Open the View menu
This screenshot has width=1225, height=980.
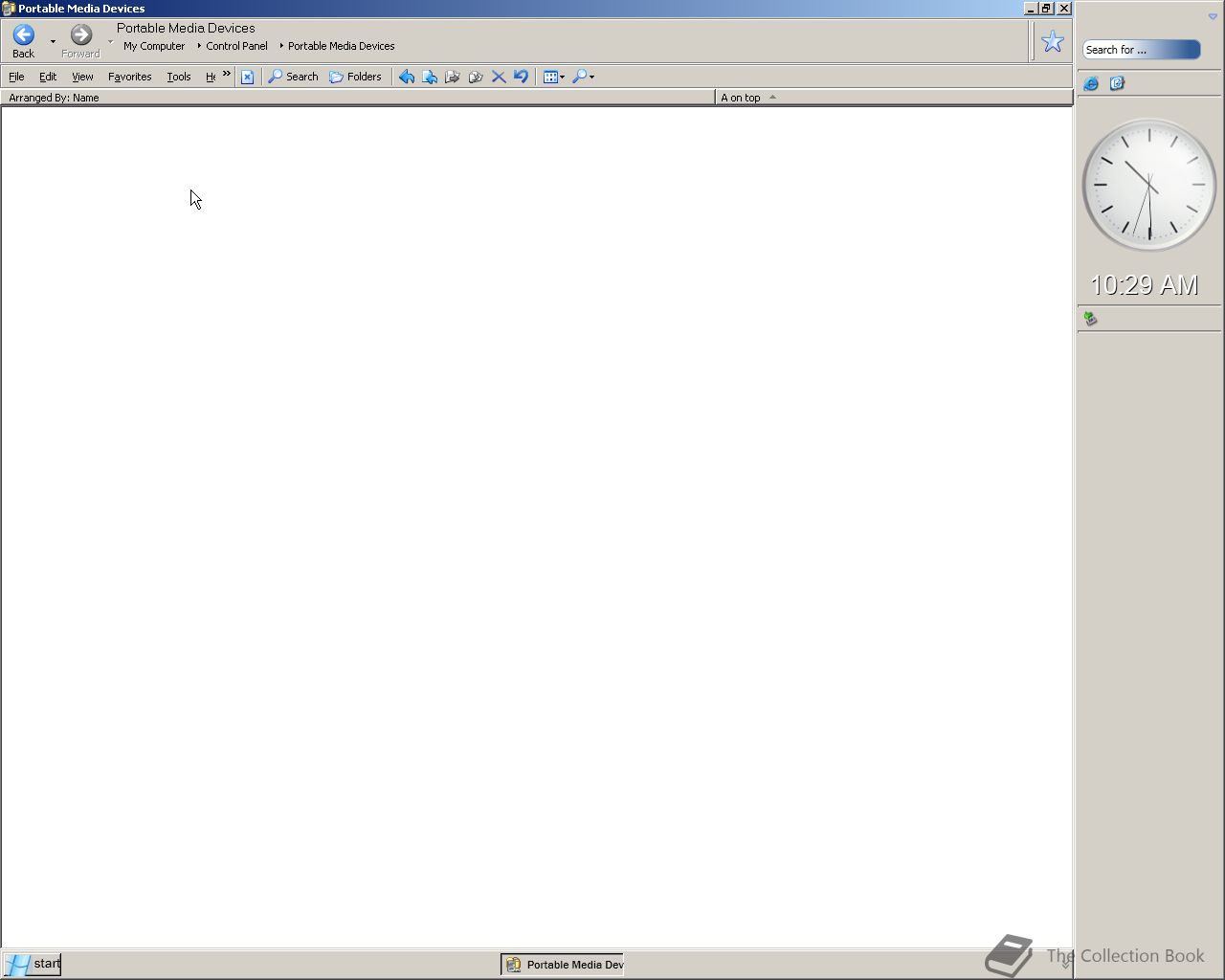(x=82, y=77)
